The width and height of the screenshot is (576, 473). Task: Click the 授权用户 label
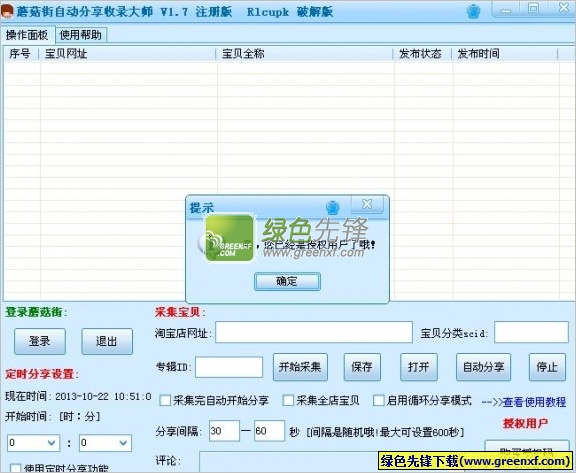click(x=525, y=423)
